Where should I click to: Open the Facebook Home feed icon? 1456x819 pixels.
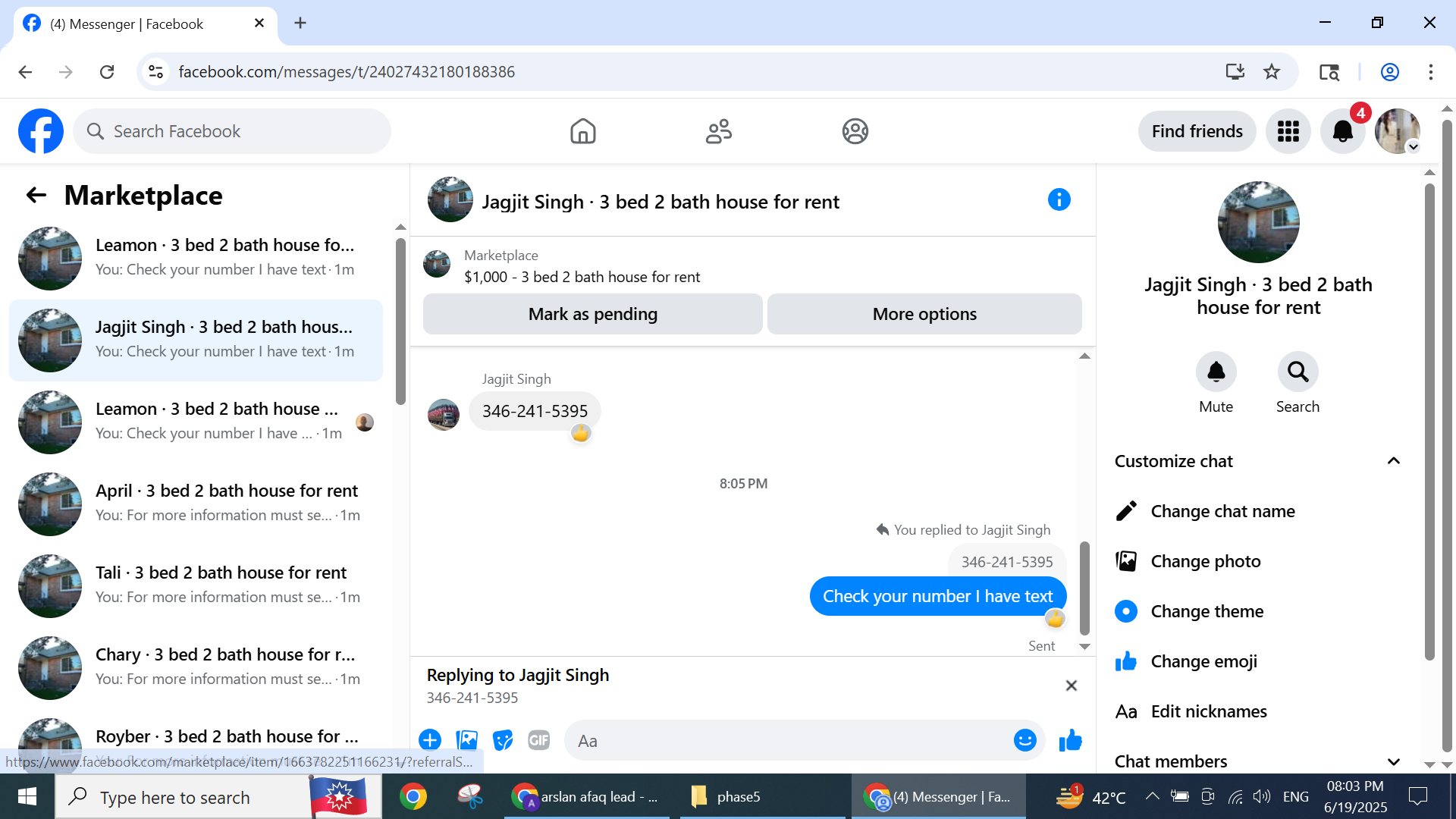tap(582, 131)
